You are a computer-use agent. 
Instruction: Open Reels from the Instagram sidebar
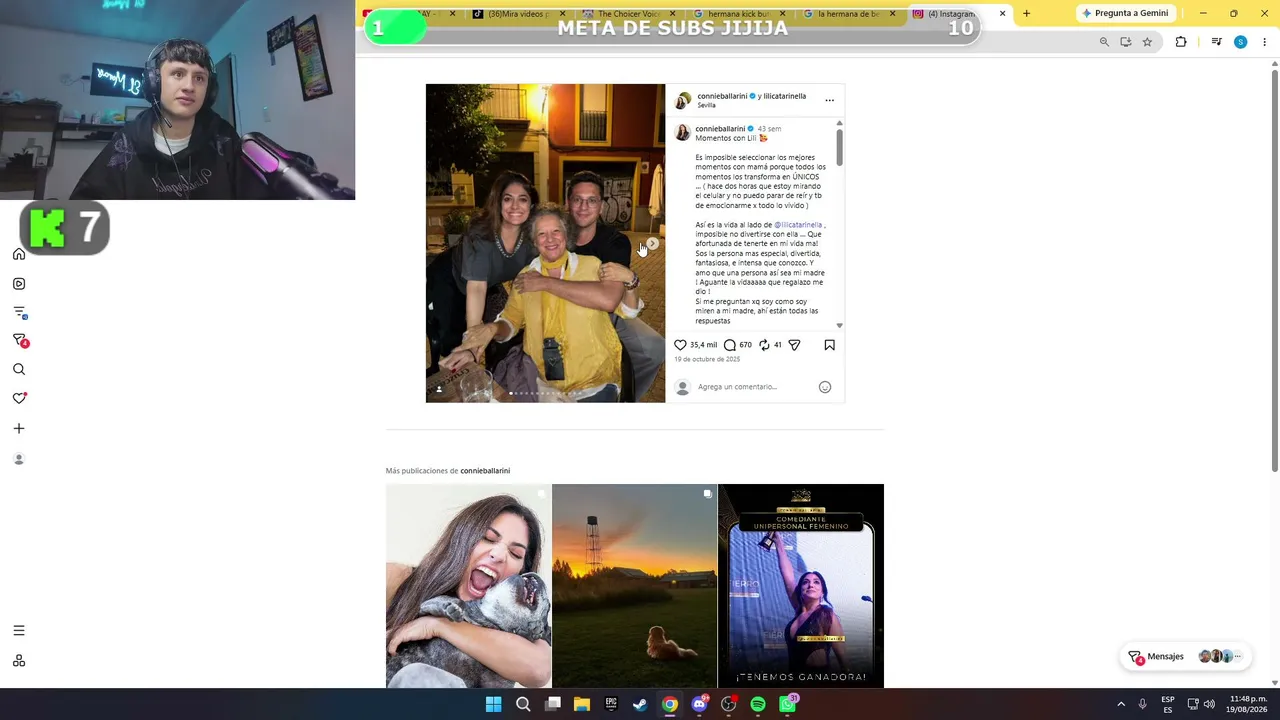[x=19, y=284]
